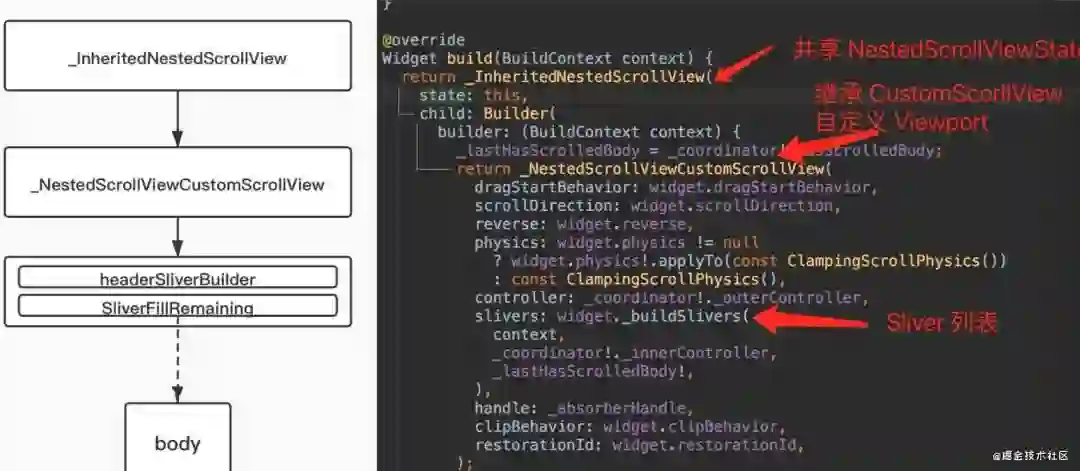Click the _InheritedNestedScrollView( code call

[x=593, y=76]
